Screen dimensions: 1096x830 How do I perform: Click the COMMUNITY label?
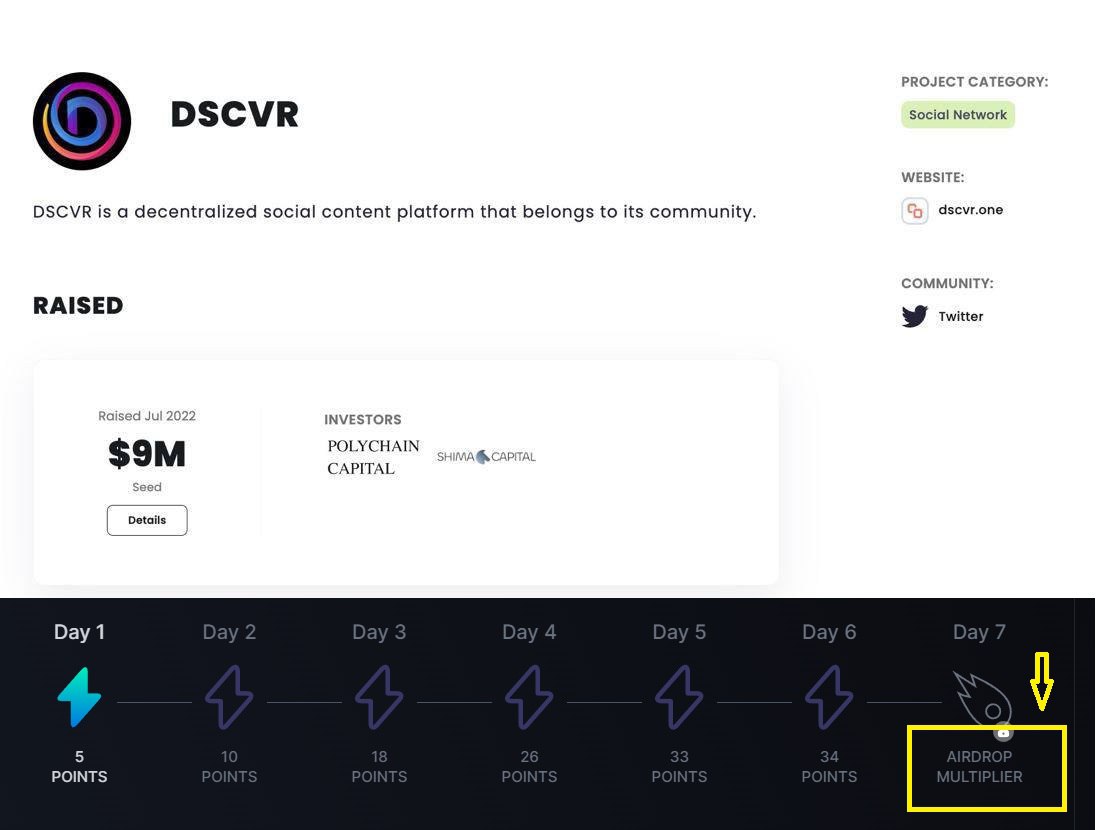(947, 283)
